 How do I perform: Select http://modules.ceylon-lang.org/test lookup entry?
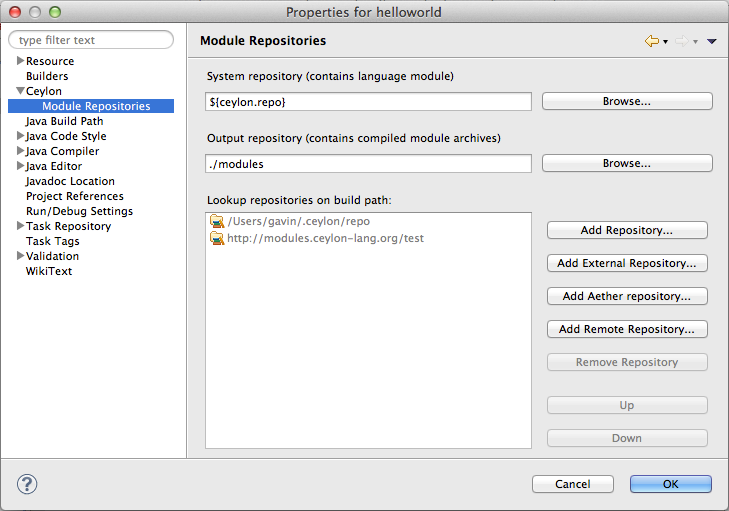[x=325, y=239]
